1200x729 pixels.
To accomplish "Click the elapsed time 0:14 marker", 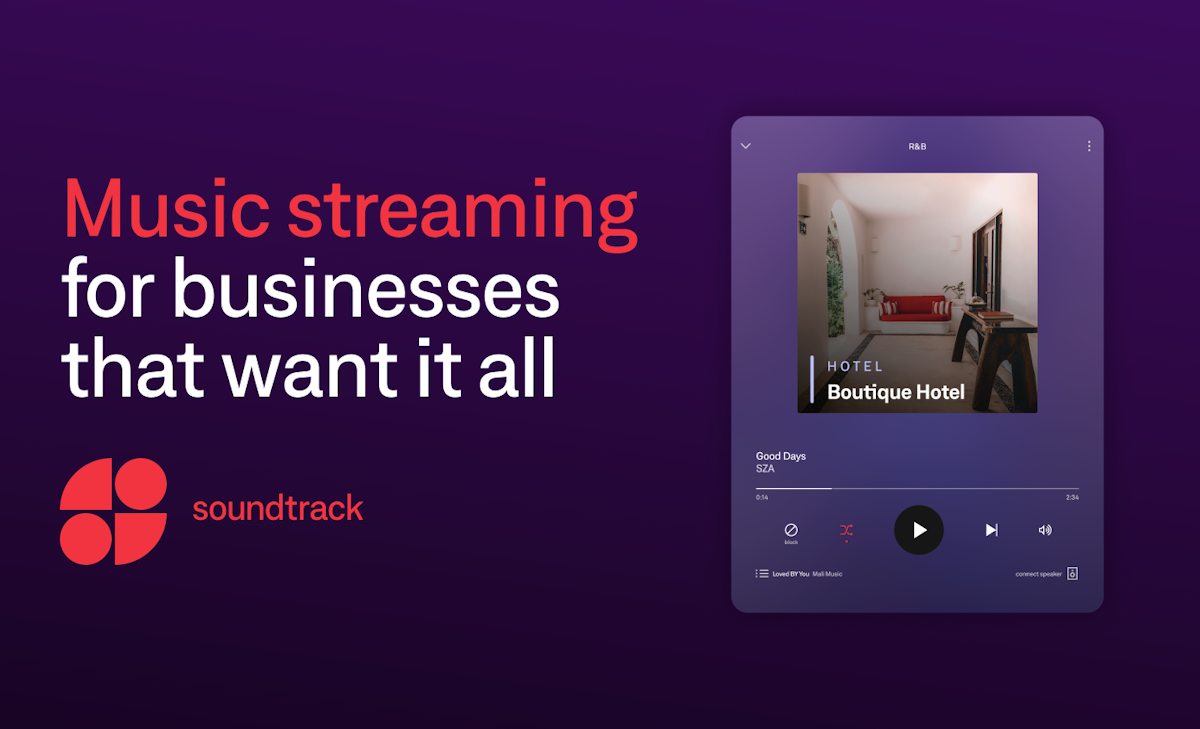I will pyautogui.click(x=760, y=495).
